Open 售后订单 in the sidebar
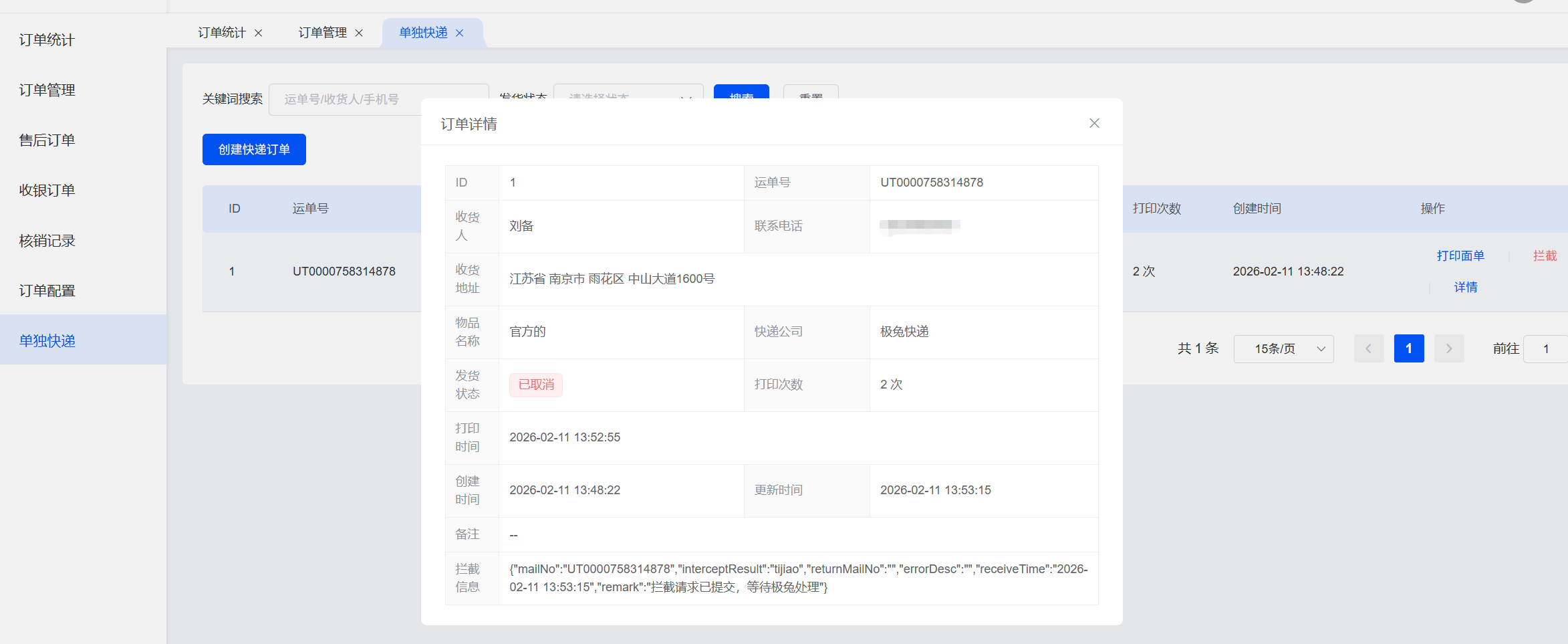Image resolution: width=1568 pixels, height=644 pixels. 47,140
